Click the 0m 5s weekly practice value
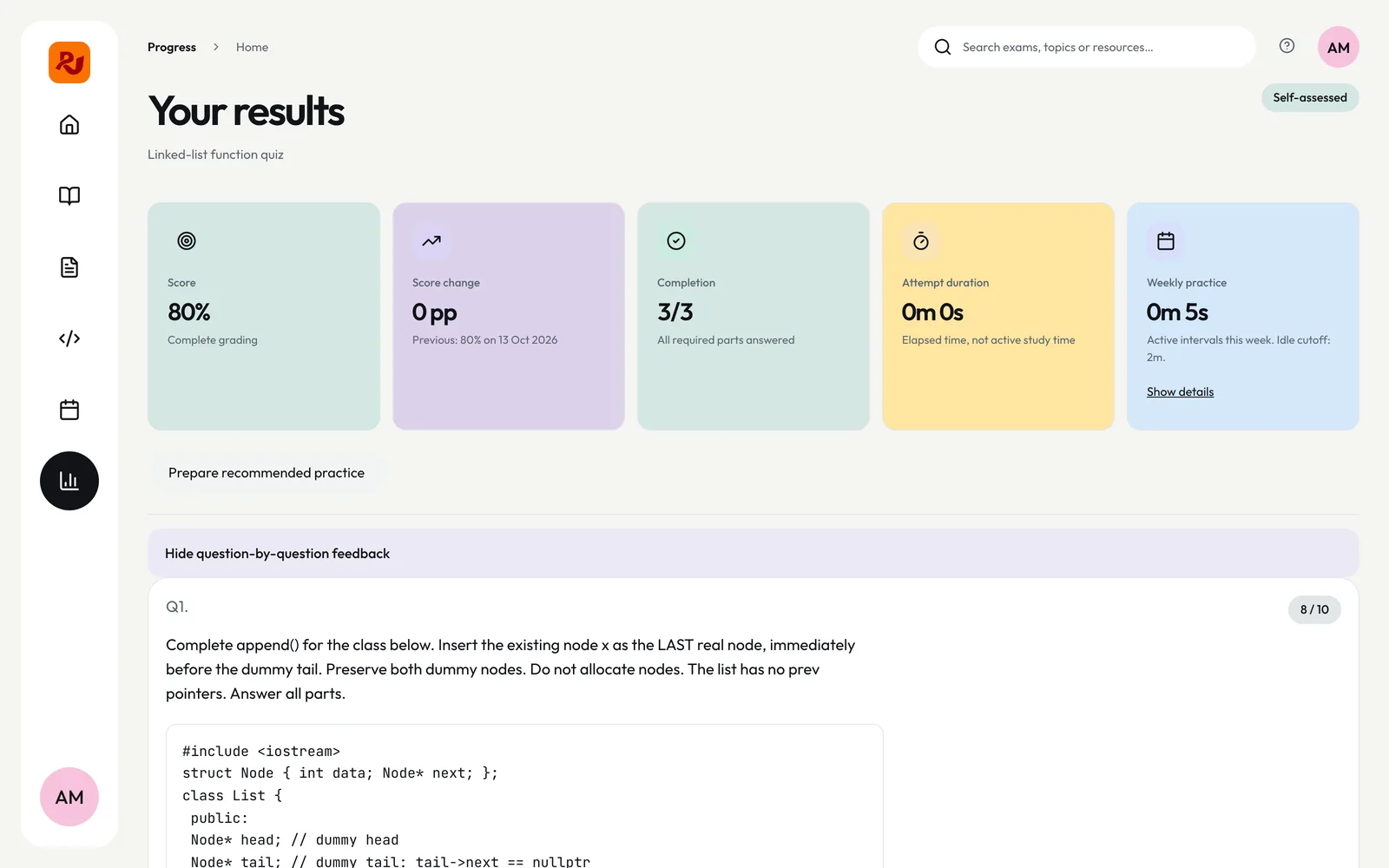This screenshot has height=868, width=1389. coord(1177,312)
